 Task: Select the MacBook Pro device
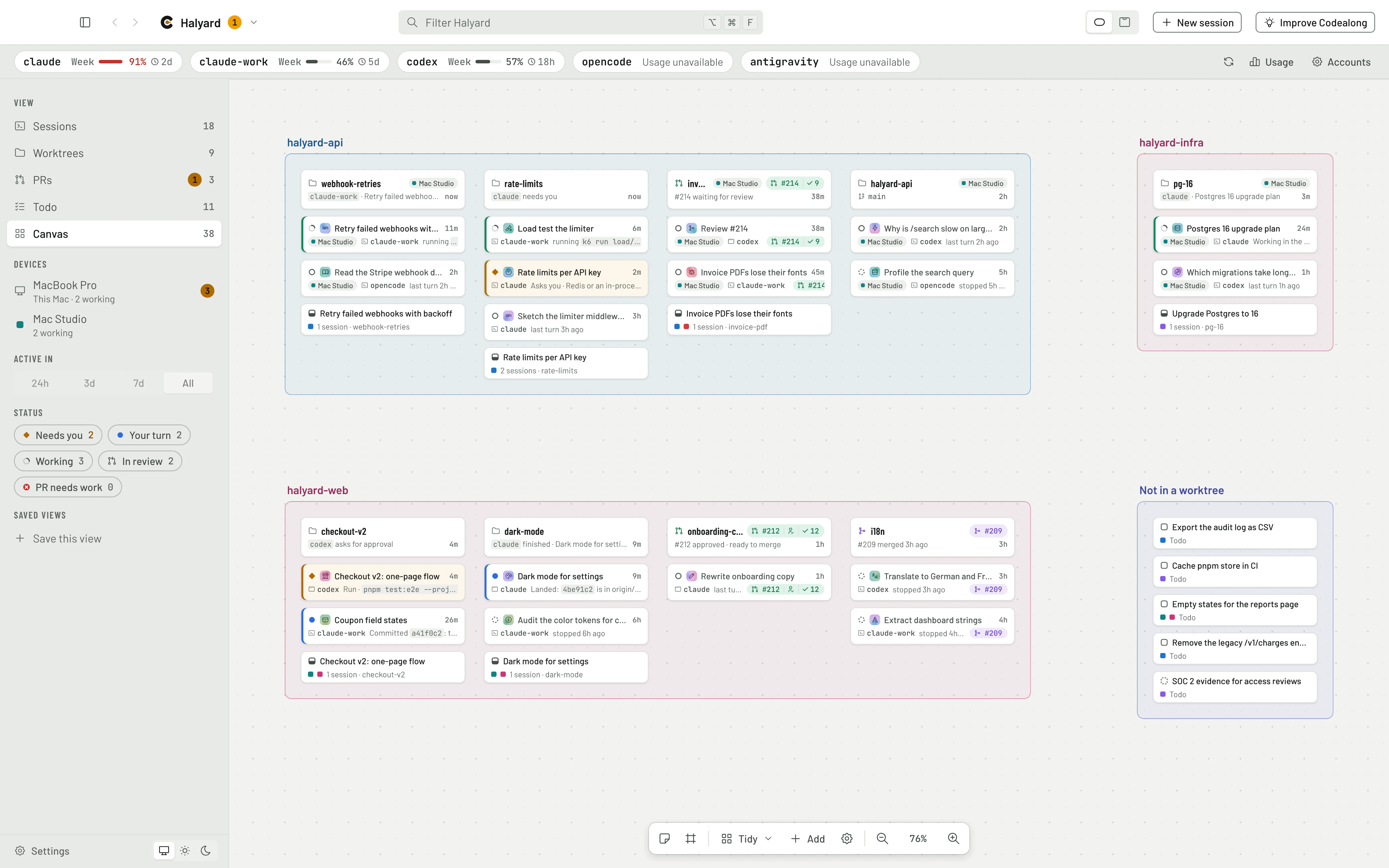[114, 291]
